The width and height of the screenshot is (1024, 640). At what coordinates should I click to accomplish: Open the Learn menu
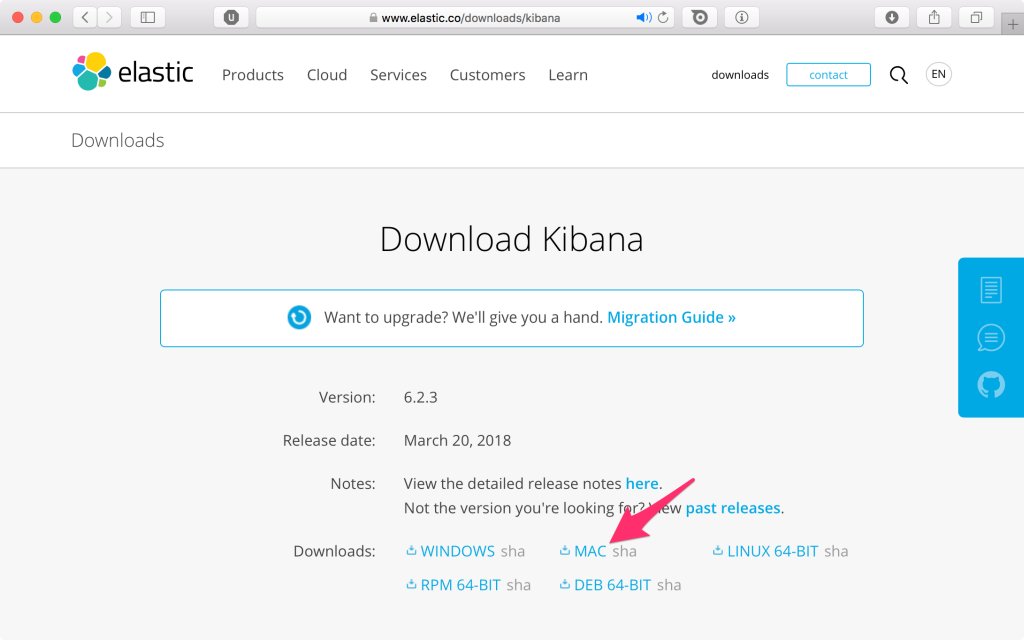tap(568, 75)
